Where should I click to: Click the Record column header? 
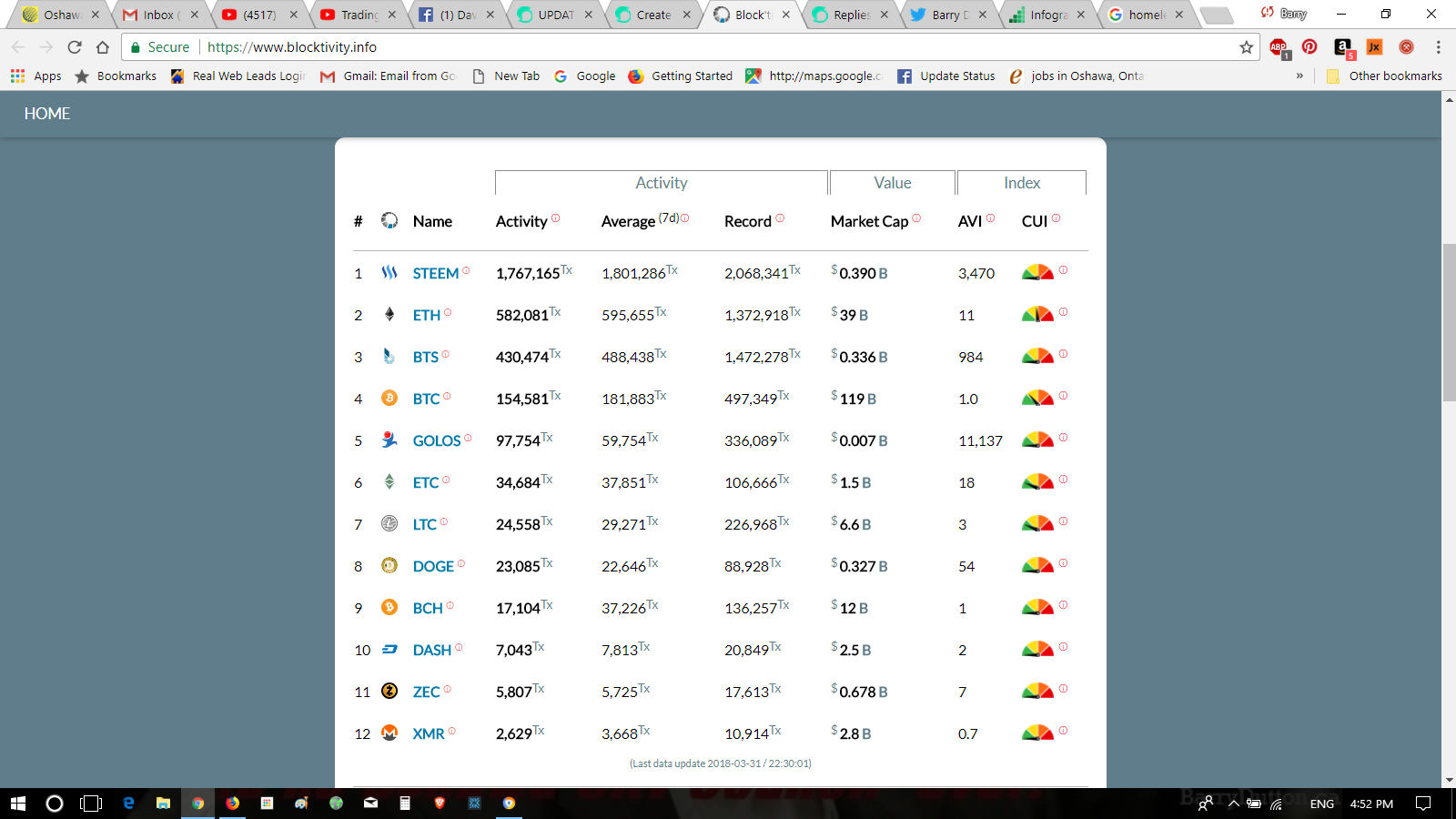coord(748,221)
